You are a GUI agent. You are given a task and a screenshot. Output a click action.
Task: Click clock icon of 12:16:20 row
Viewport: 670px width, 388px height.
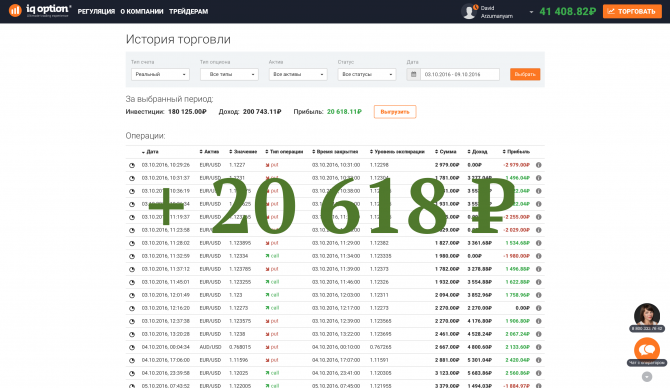132,308
